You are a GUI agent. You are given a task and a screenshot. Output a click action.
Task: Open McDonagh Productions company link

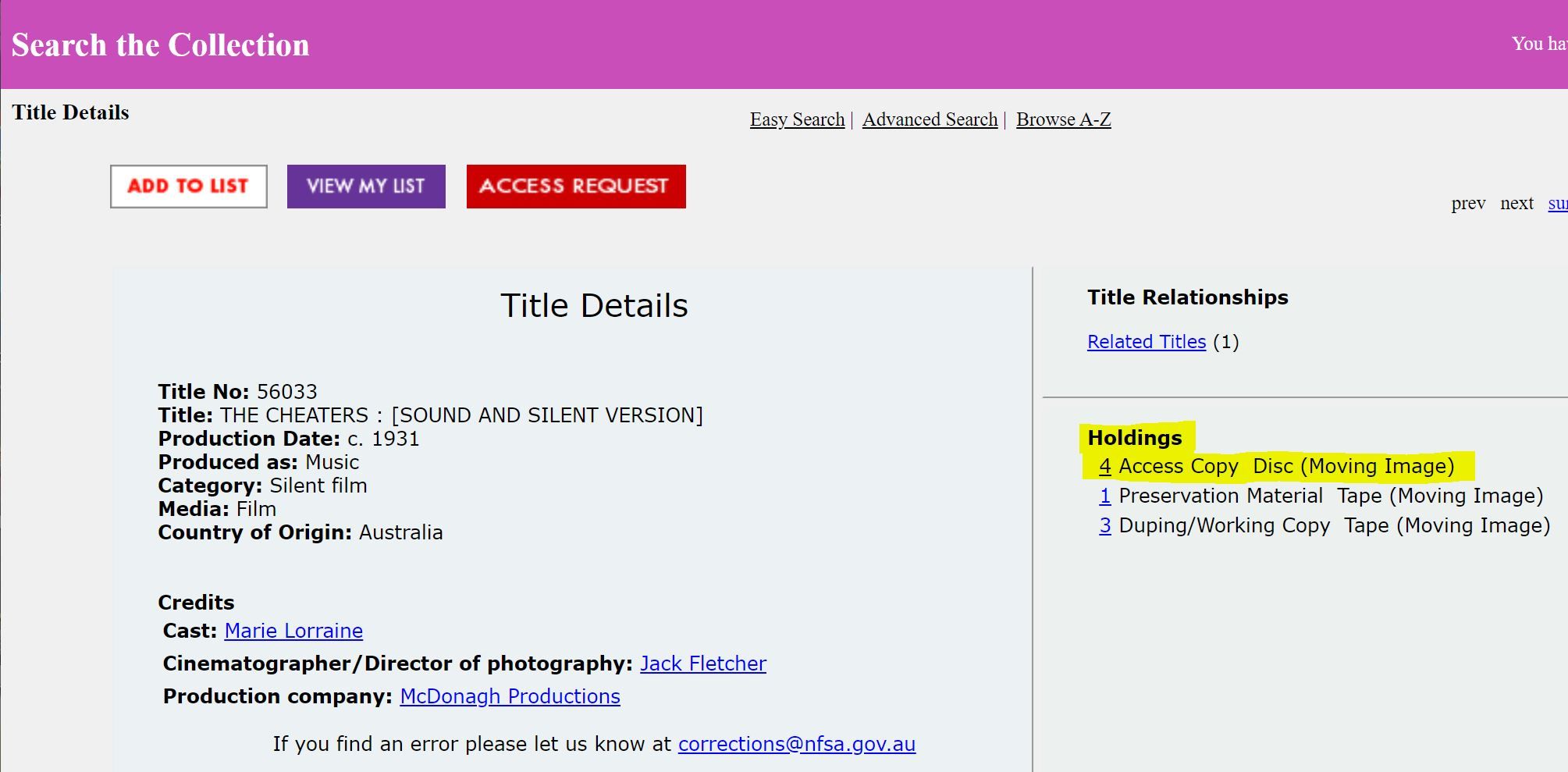coord(510,696)
